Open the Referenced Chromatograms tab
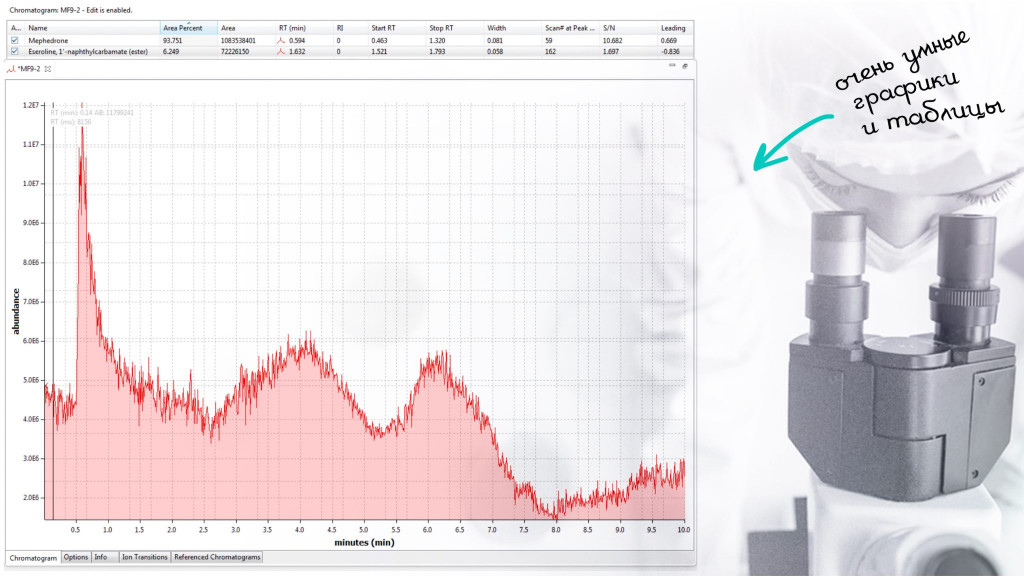 217,557
